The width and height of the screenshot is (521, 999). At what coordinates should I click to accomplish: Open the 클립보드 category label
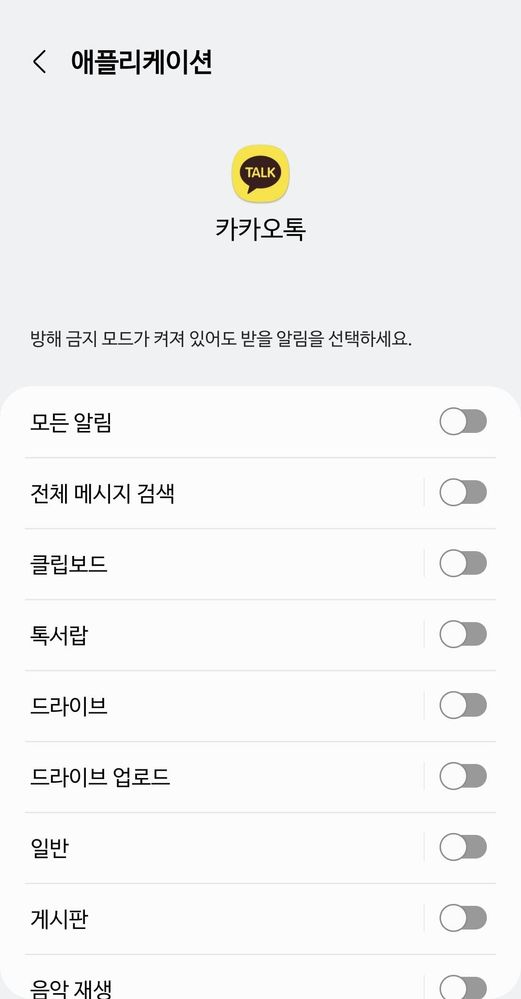(x=69, y=564)
